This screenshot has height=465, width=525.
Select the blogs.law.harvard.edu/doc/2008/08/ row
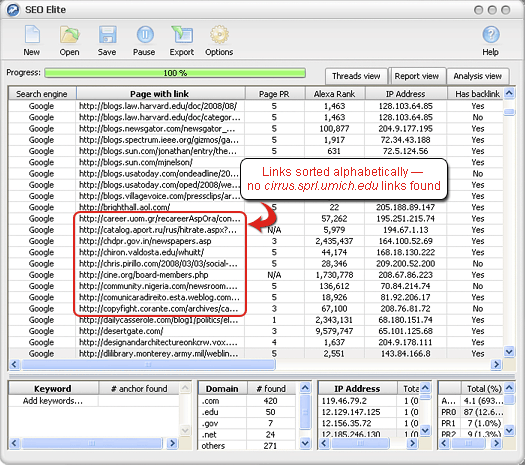click(x=256, y=106)
